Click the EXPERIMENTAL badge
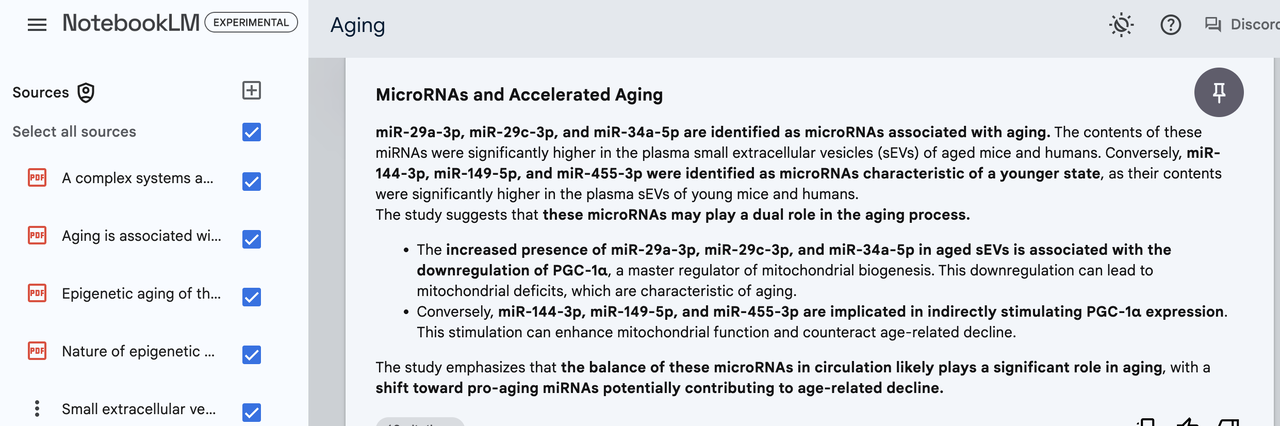This screenshot has height=426, width=1280. click(251, 22)
